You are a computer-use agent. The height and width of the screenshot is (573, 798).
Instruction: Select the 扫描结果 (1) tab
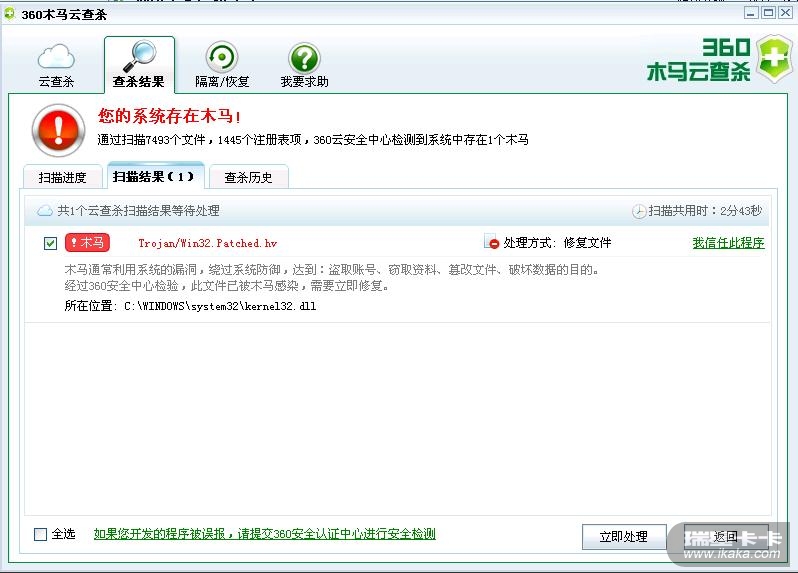coord(154,176)
